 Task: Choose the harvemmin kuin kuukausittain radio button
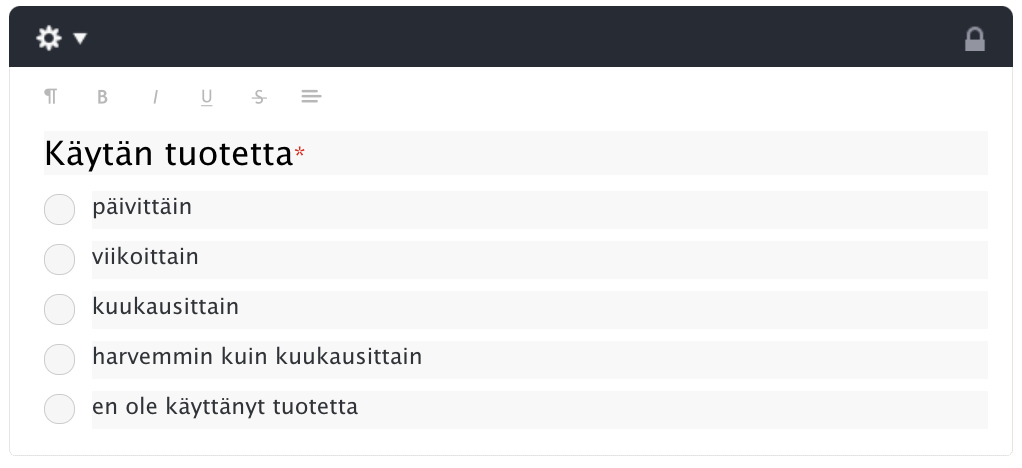point(59,359)
